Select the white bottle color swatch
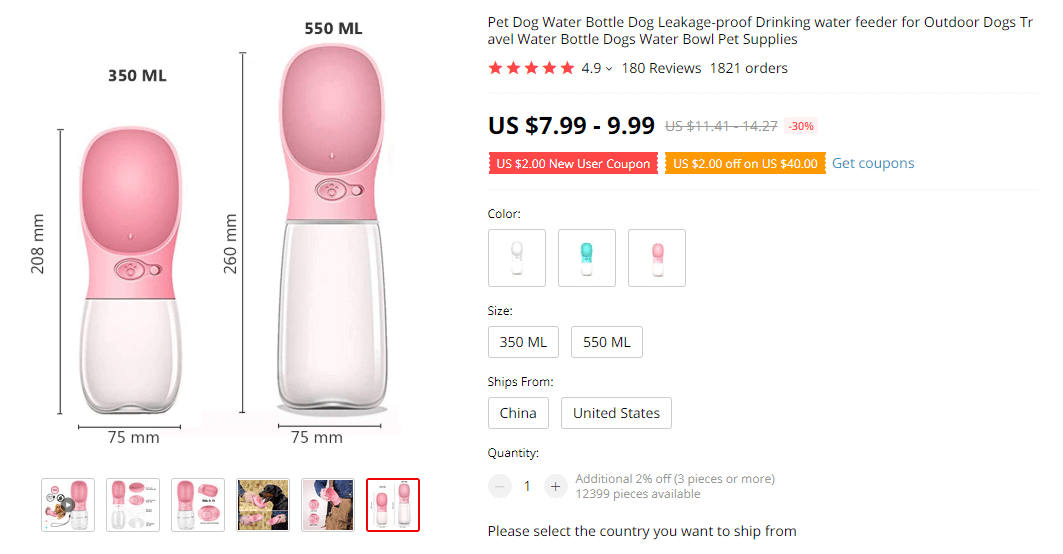 click(x=517, y=258)
